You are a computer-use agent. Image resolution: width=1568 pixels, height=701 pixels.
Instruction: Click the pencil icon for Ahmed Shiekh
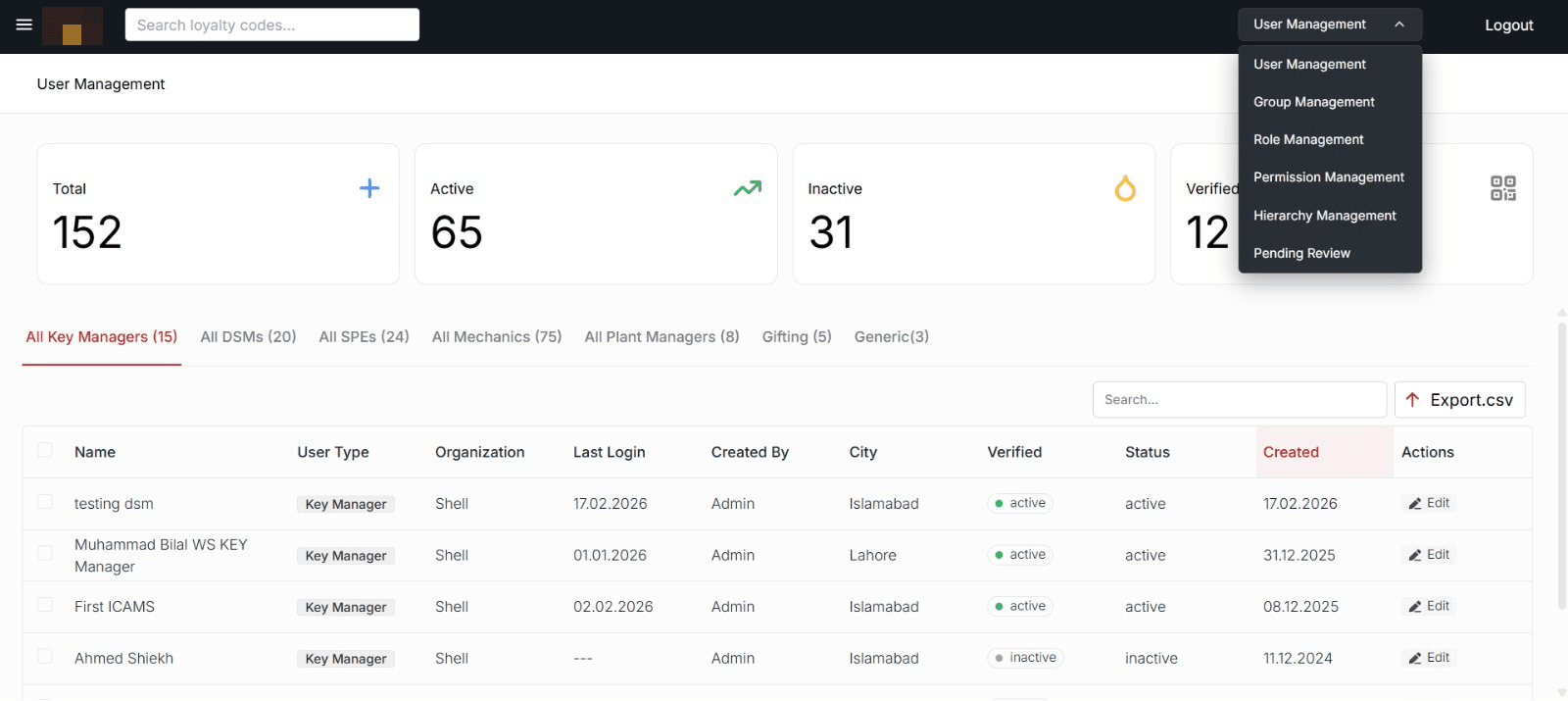(1415, 659)
